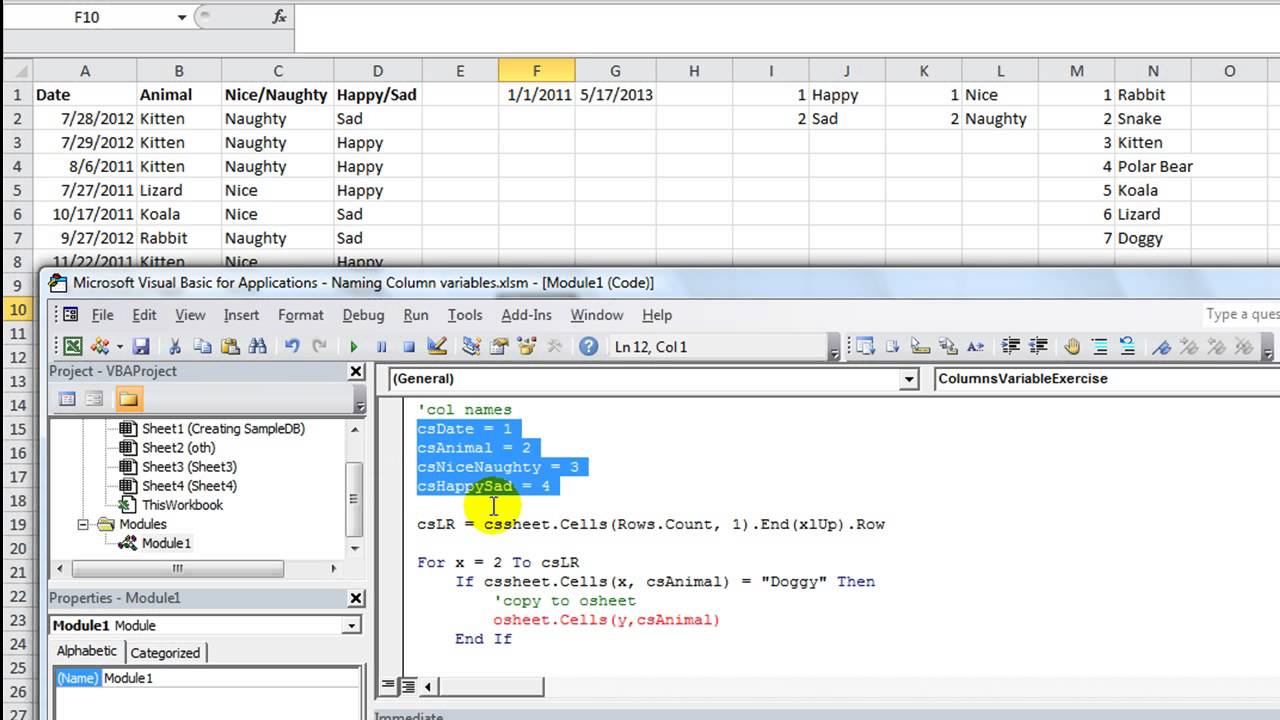Open the Add-Ins menu
Image resolution: width=1280 pixels, height=720 pixels.
pyautogui.click(x=526, y=315)
